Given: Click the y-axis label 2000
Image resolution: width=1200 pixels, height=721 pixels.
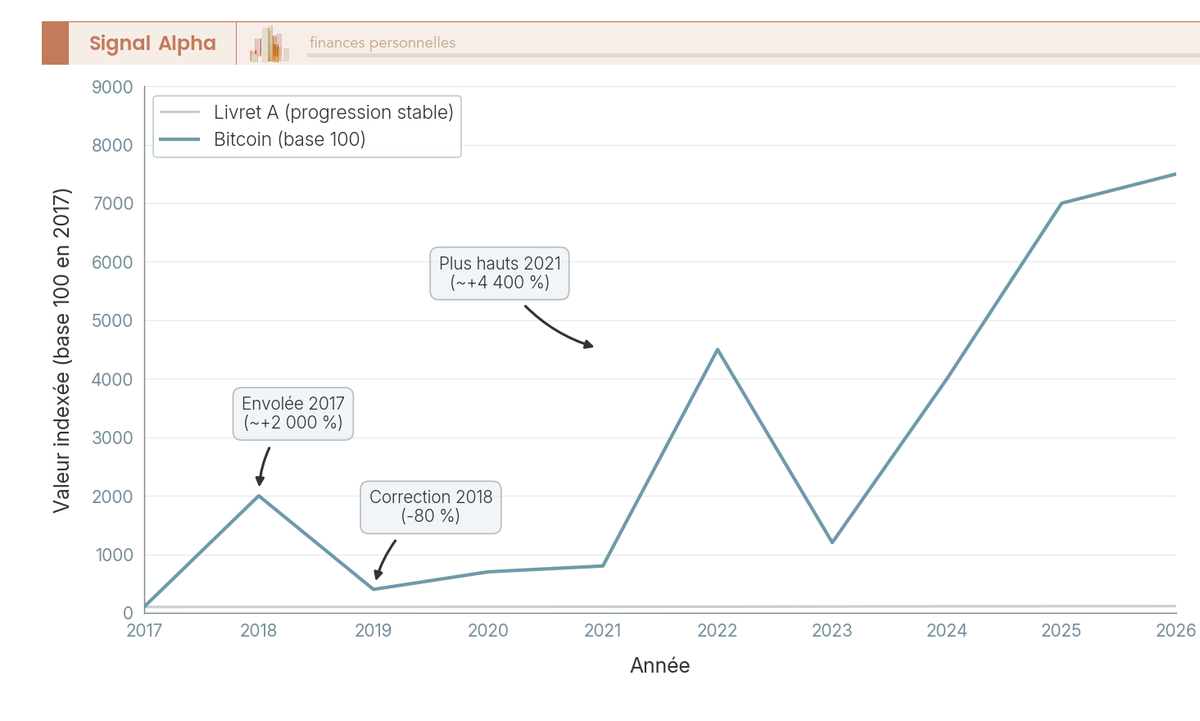Looking at the screenshot, I should tap(114, 497).
